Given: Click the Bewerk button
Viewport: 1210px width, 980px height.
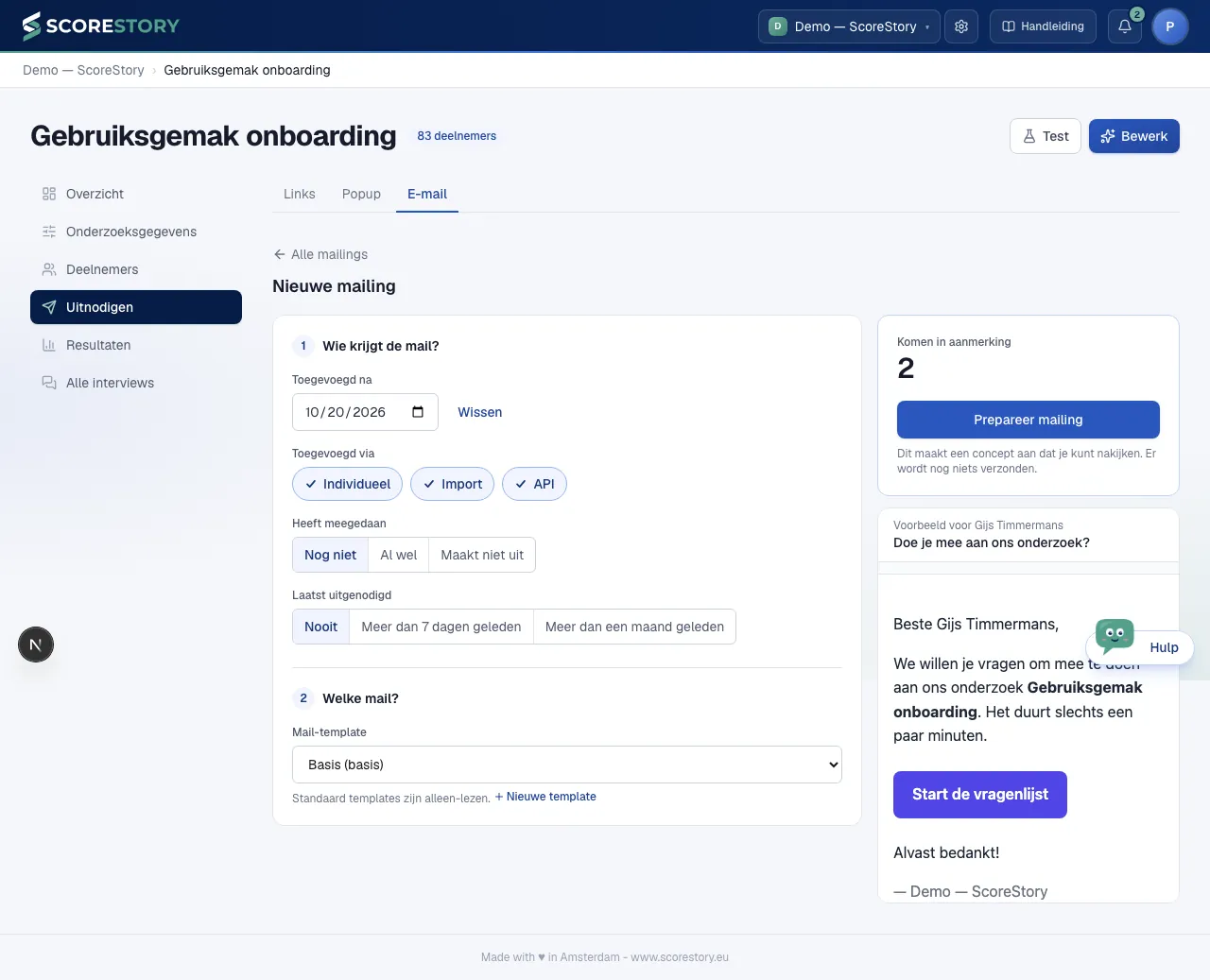Looking at the screenshot, I should pos(1134,136).
